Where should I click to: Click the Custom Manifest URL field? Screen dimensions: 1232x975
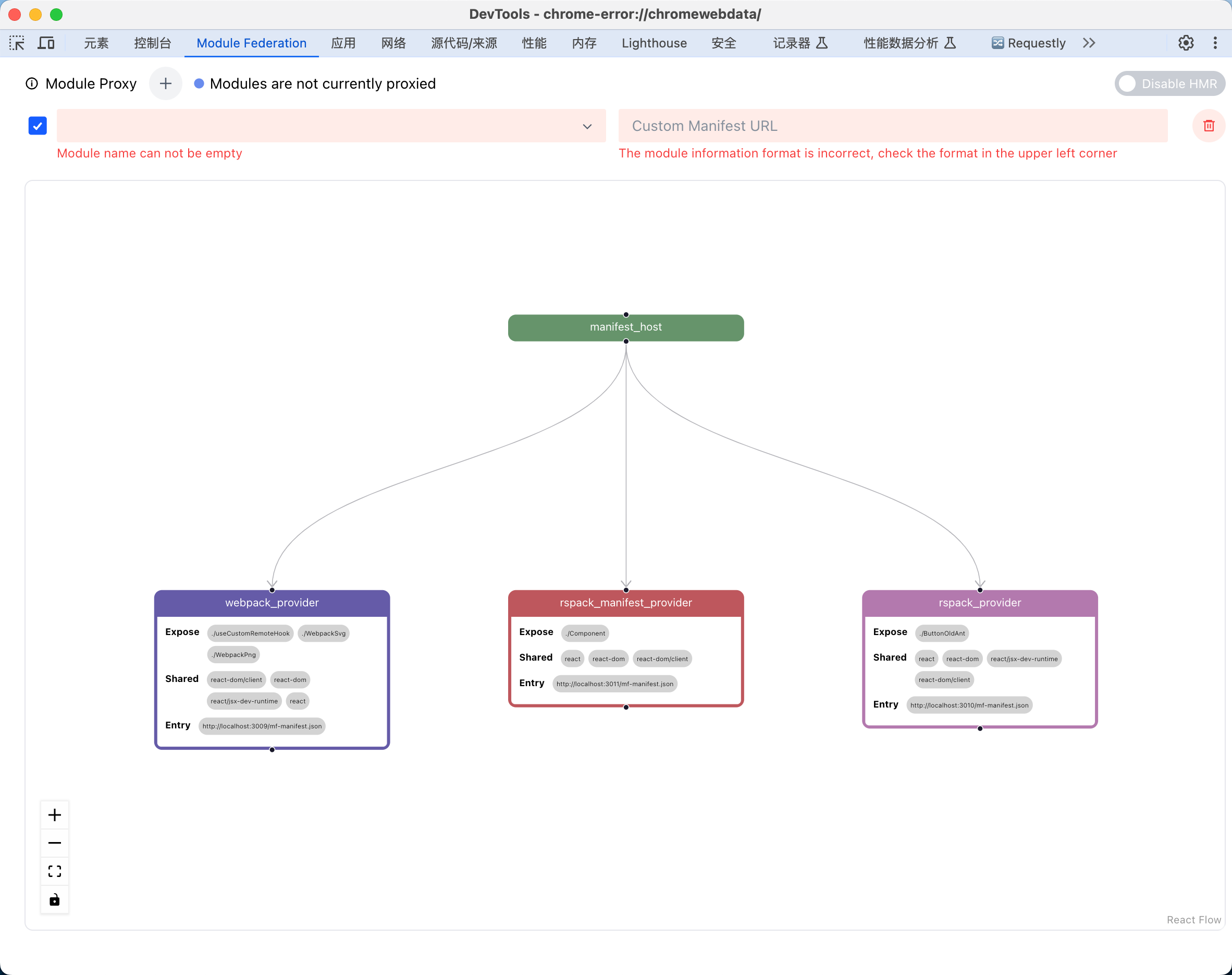pos(893,126)
